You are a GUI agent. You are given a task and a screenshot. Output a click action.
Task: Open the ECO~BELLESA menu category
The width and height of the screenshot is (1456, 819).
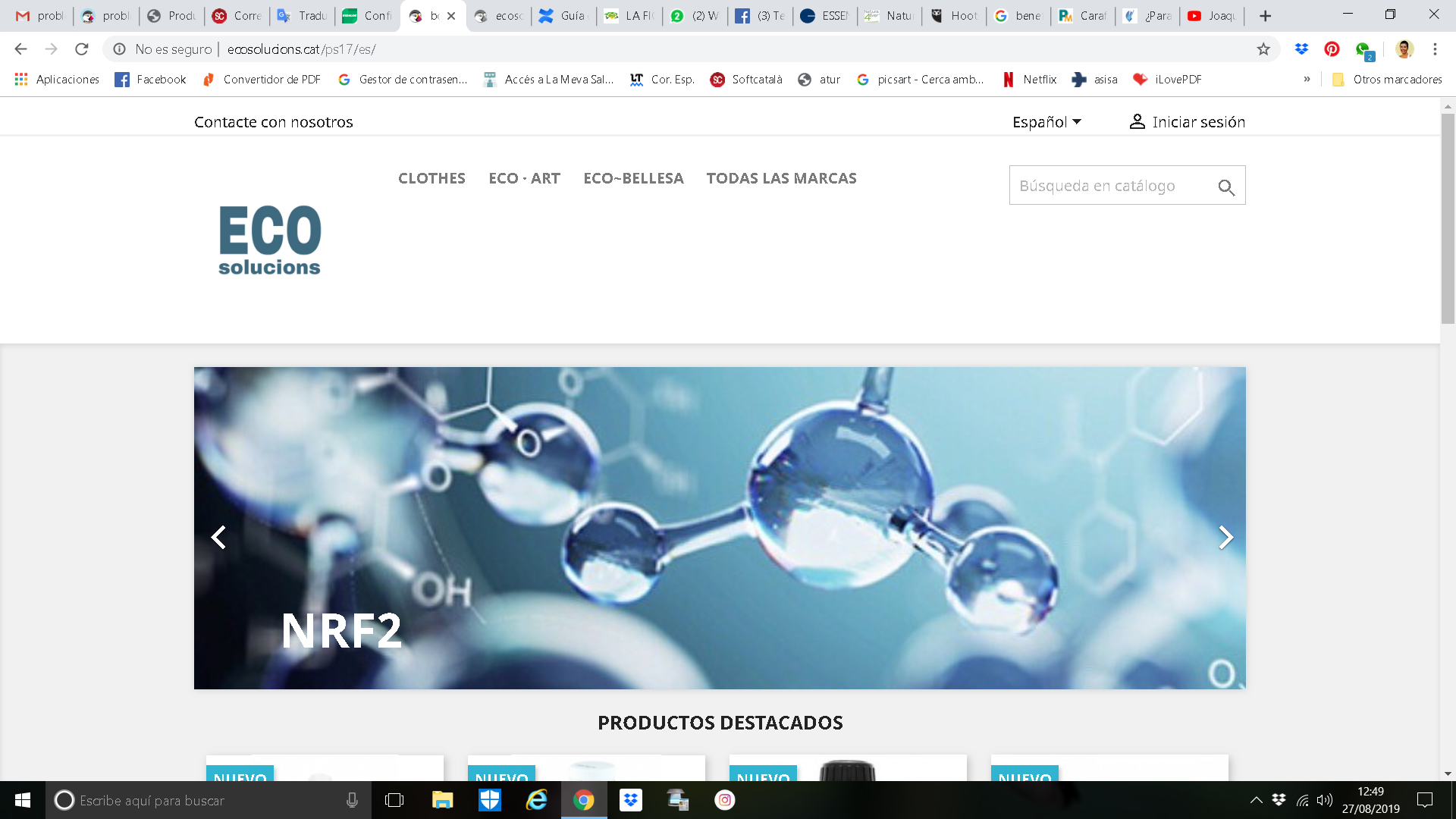click(633, 178)
